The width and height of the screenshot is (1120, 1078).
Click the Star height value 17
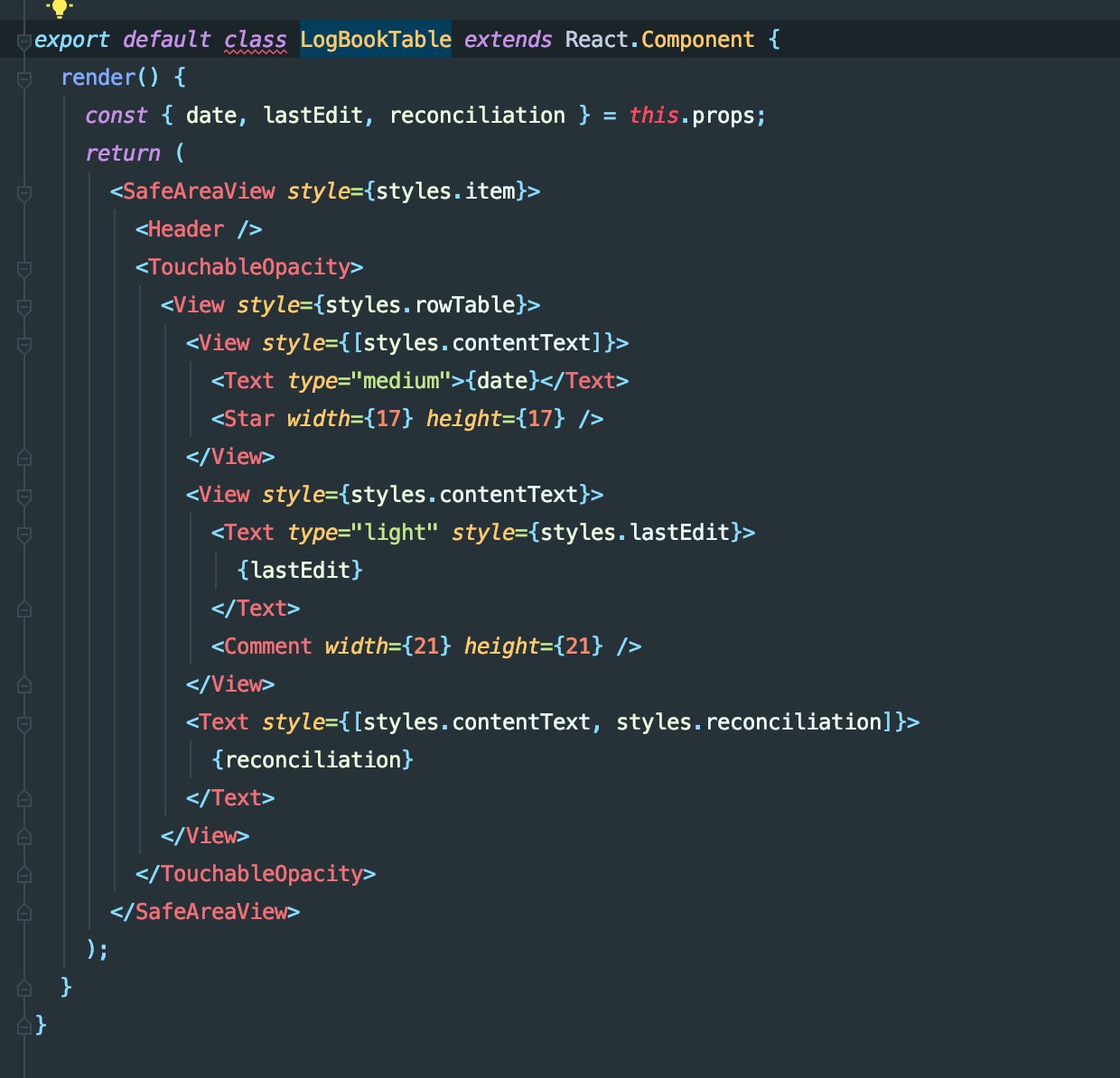click(x=540, y=419)
